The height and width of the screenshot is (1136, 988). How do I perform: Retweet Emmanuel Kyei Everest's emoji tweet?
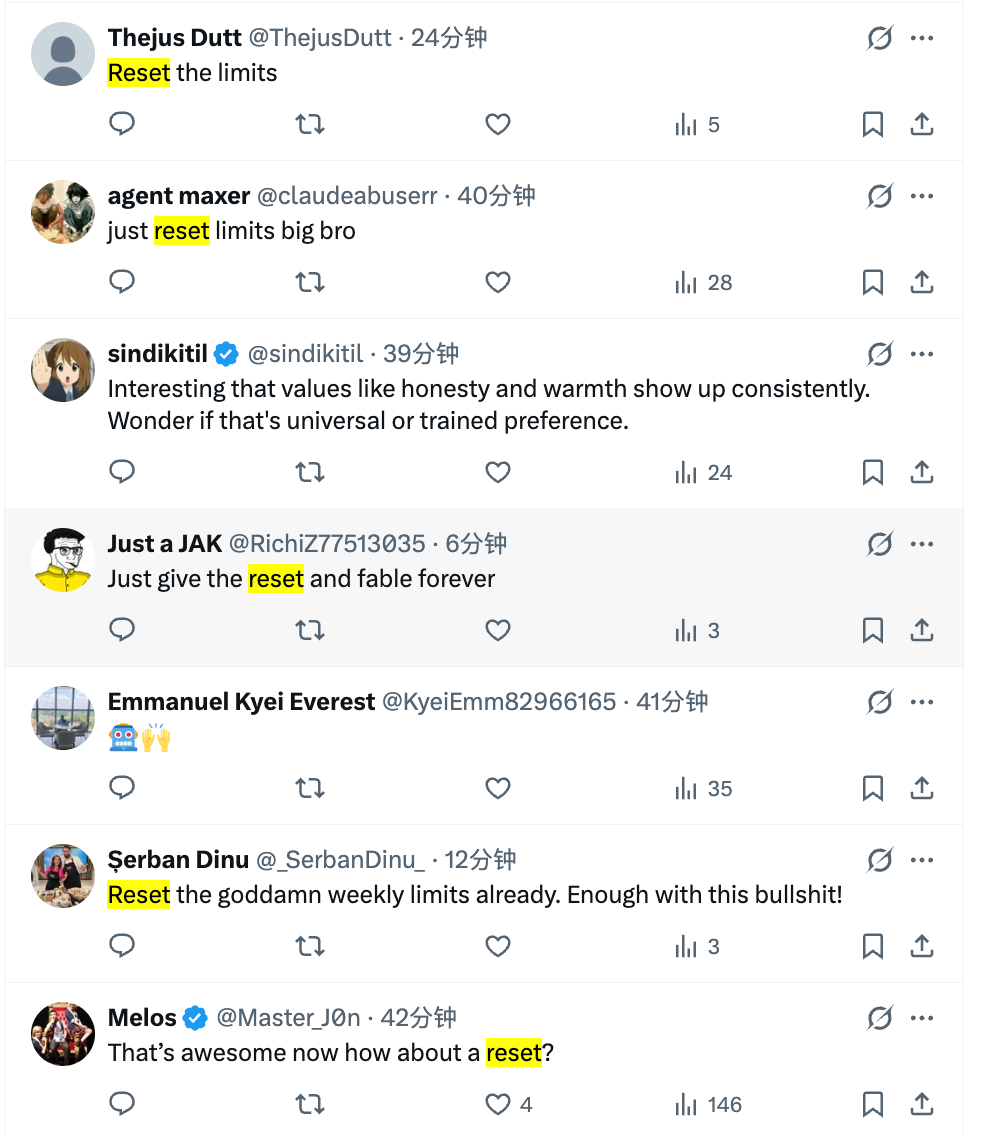(x=310, y=788)
